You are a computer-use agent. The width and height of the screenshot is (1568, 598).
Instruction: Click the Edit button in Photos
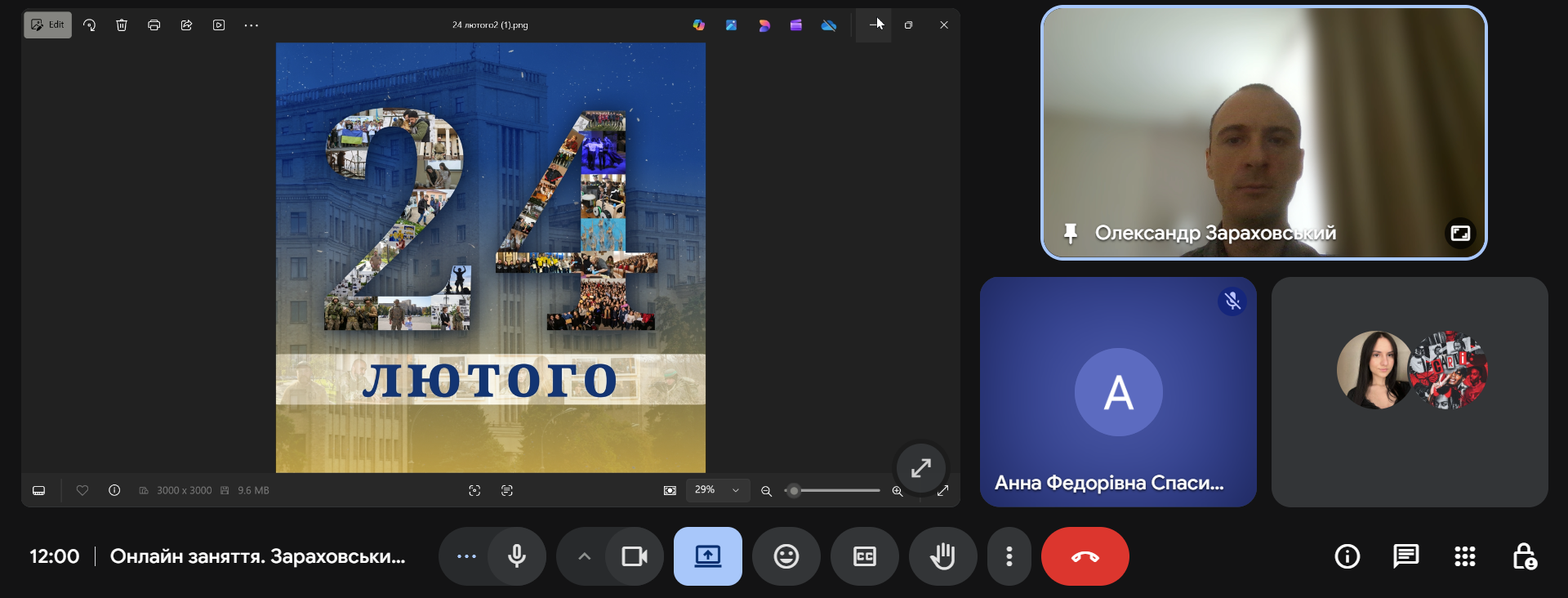click(47, 25)
